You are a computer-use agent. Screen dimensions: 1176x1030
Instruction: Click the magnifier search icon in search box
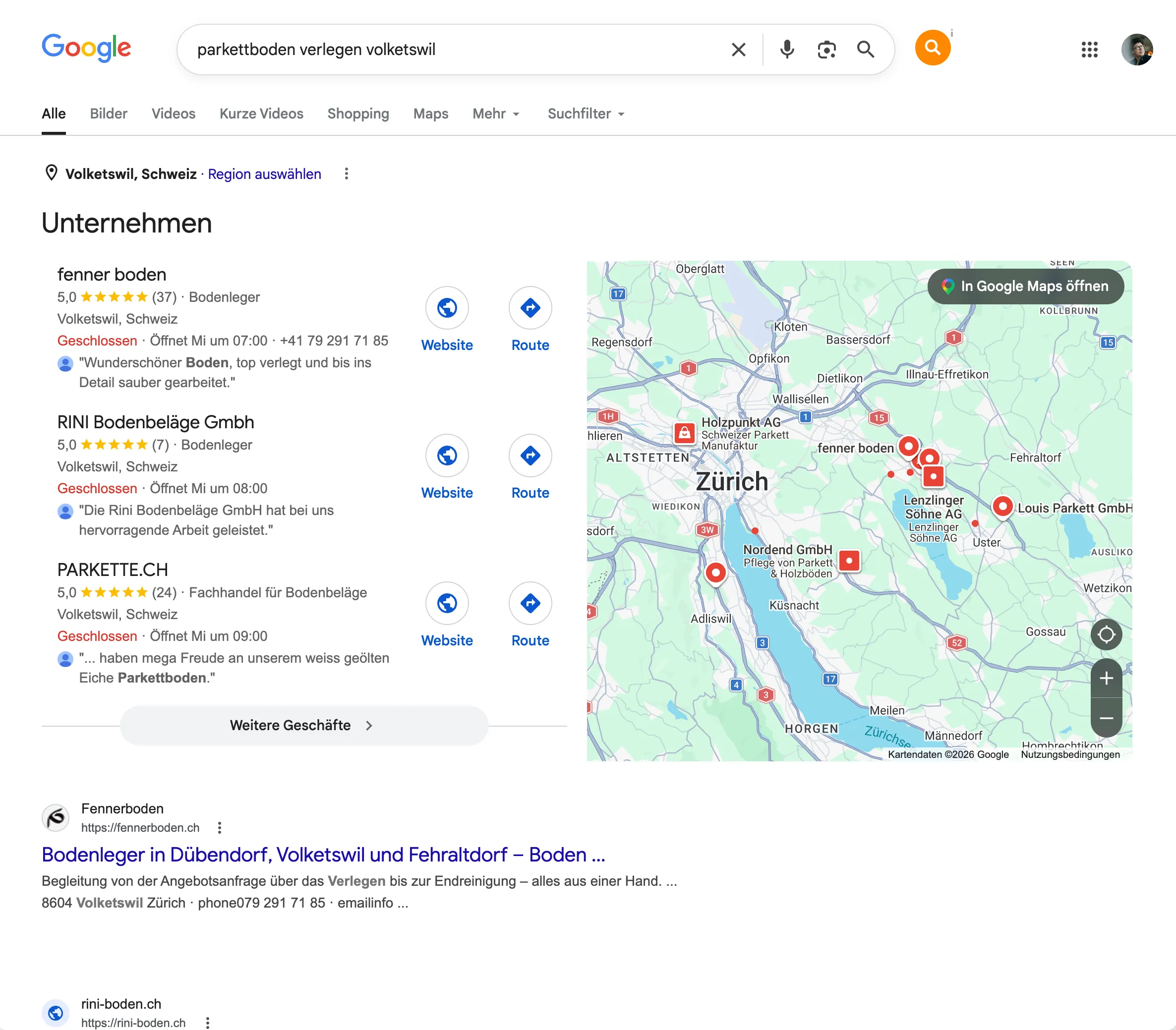tap(866, 50)
